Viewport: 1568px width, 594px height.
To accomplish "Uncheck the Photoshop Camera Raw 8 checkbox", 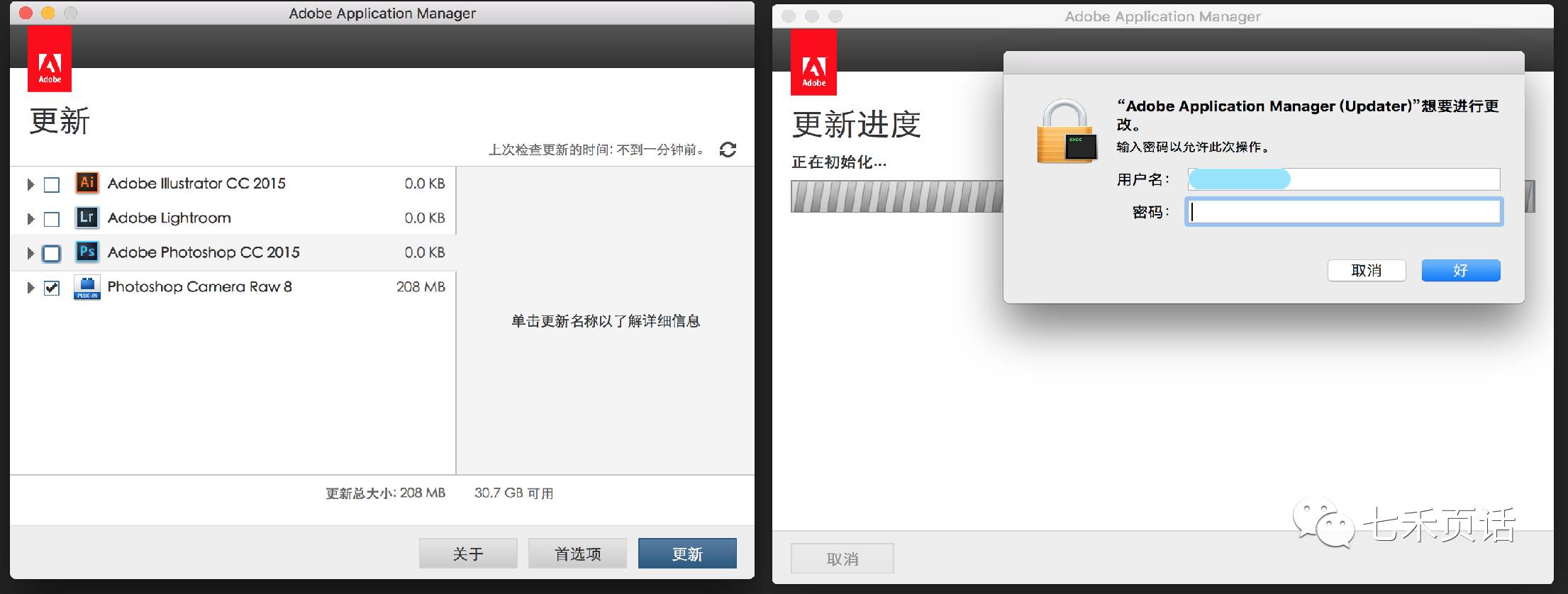I will [x=52, y=288].
